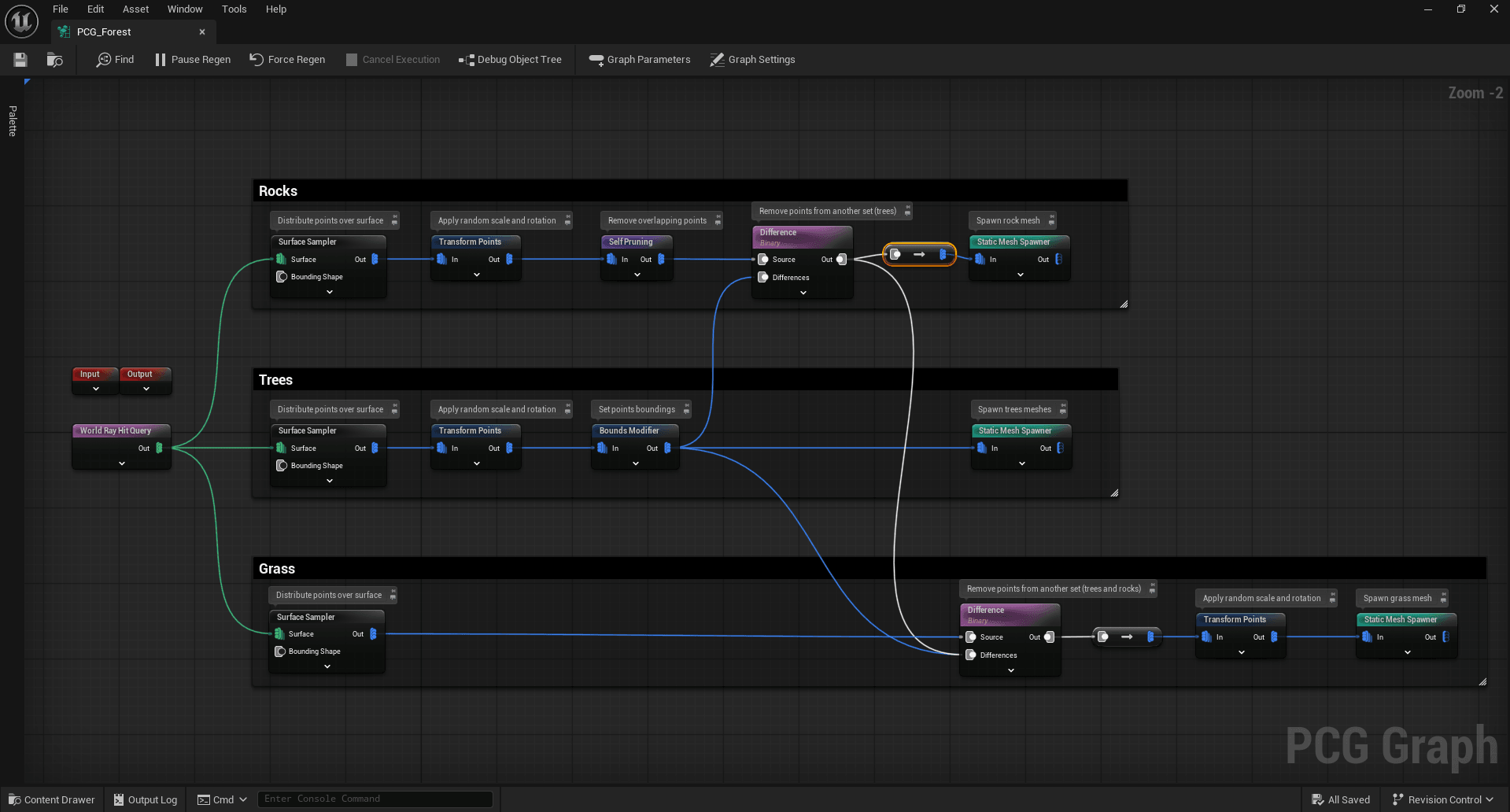The image size is (1510, 812).
Task: Open the Output Log
Action: pyautogui.click(x=146, y=799)
